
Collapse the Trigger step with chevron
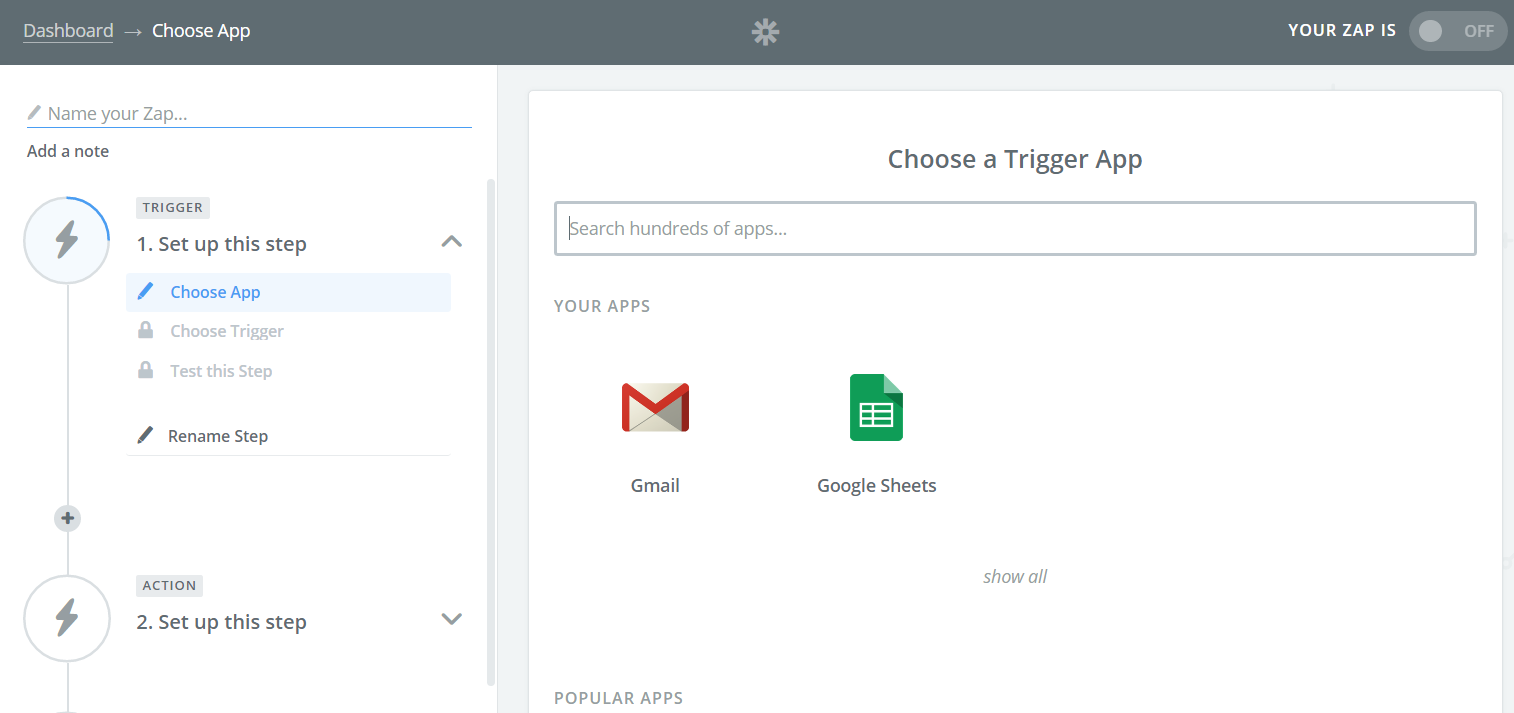(452, 241)
